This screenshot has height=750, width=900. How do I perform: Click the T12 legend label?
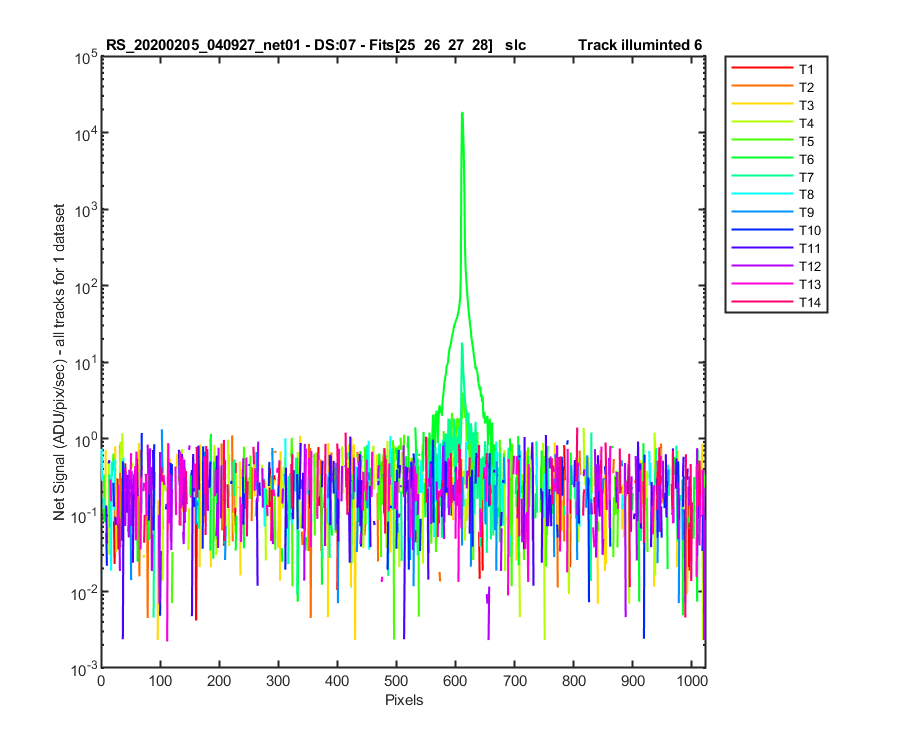(x=809, y=266)
